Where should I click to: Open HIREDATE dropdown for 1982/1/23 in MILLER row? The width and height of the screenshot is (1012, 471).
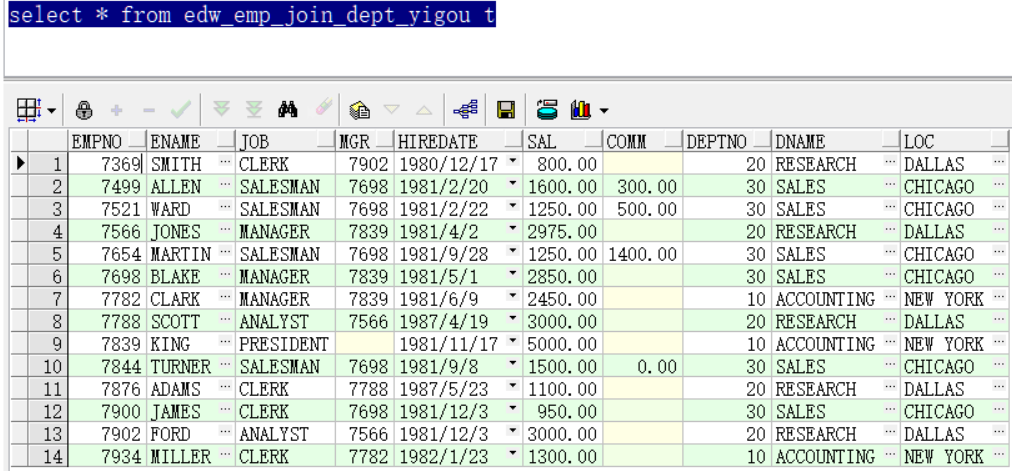tap(512, 454)
